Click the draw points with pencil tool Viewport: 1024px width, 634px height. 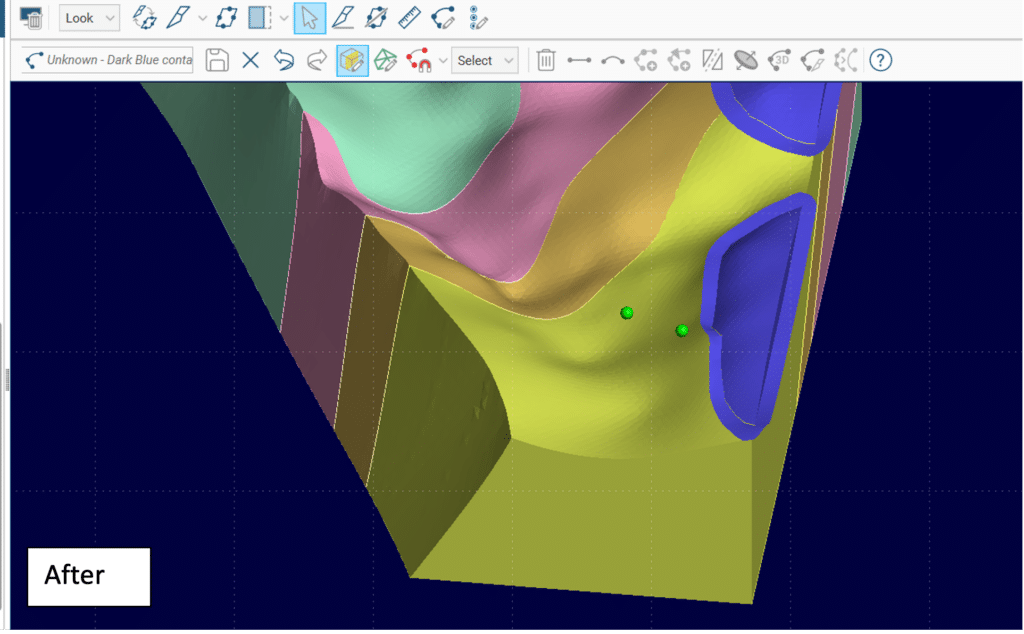478,18
